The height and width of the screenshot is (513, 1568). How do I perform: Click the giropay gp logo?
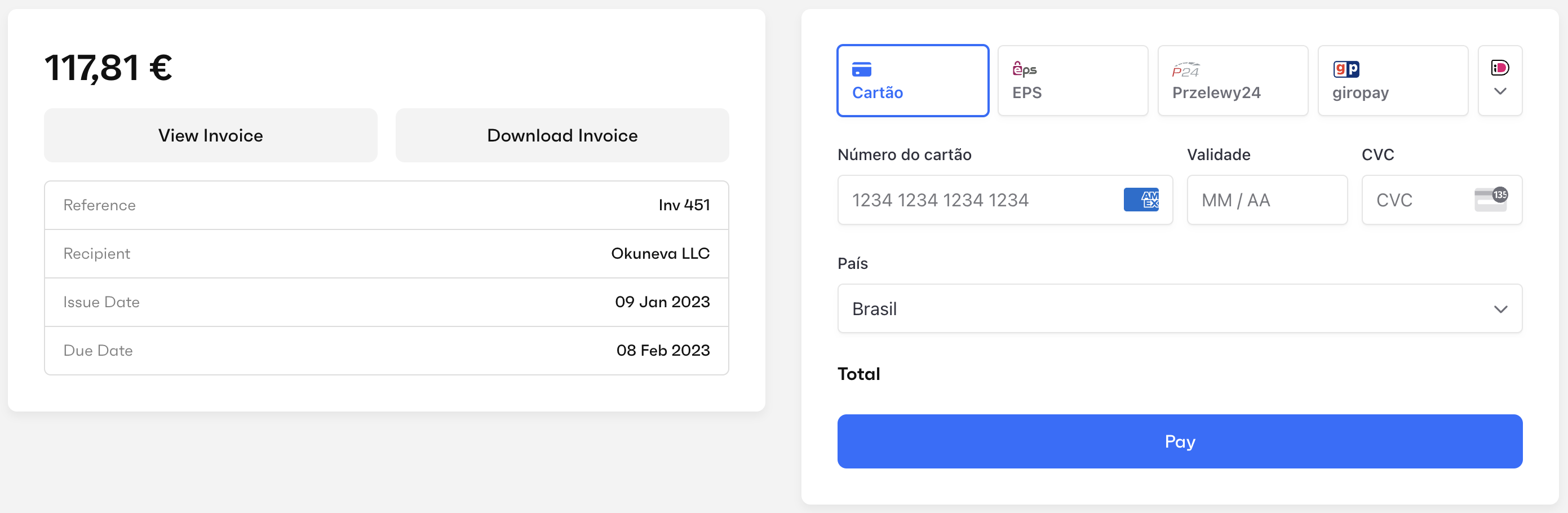1346,69
